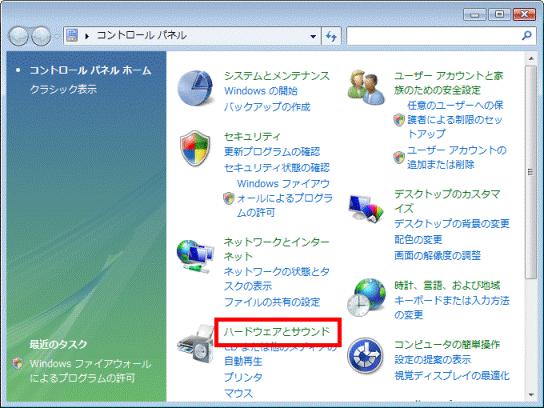Click shield icon in the 最近のタスク sidebar section
Viewport: 544px width, 408px height.
[x=18, y=364]
